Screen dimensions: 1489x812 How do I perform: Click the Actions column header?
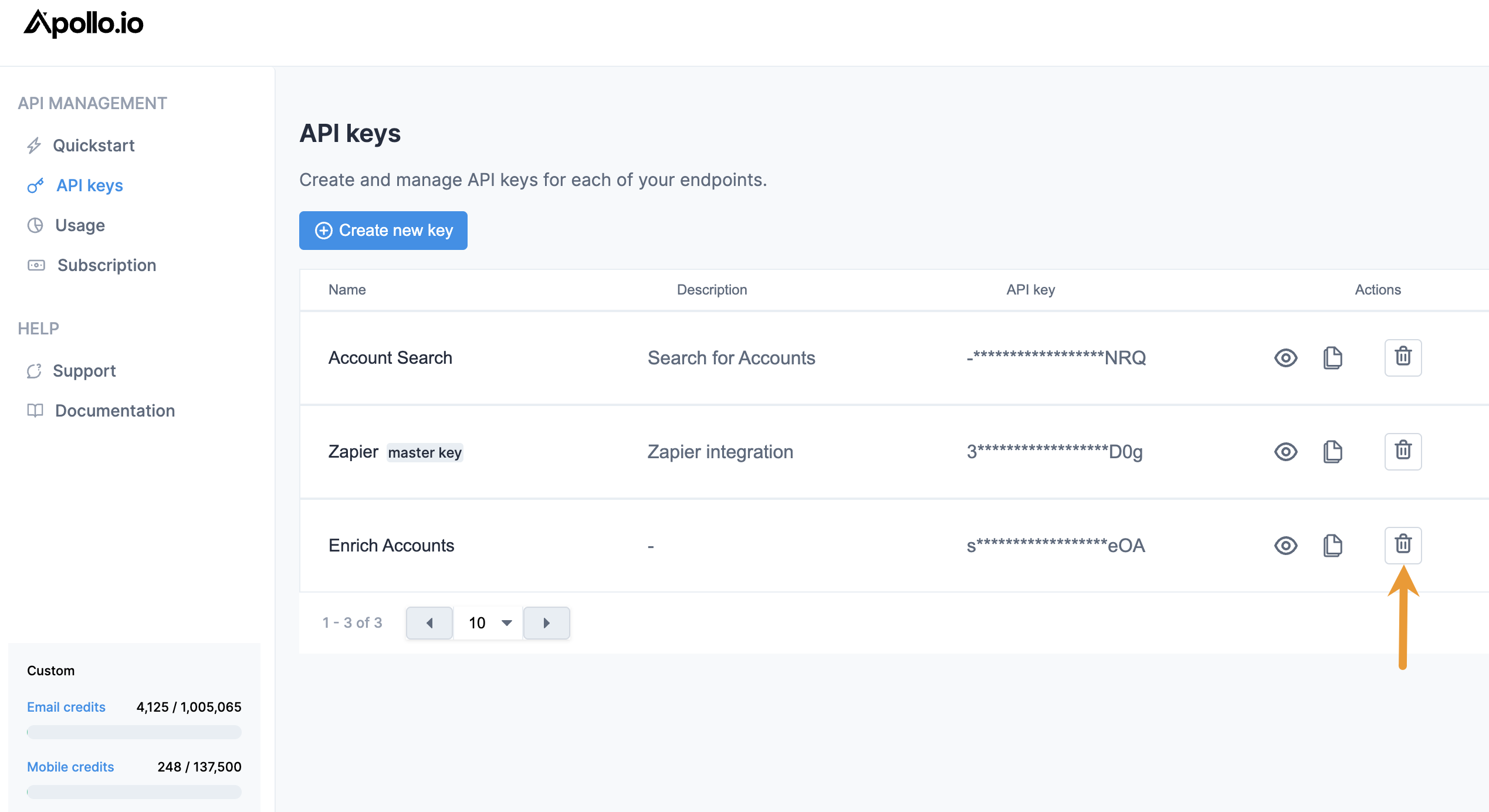(x=1378, y=290)
